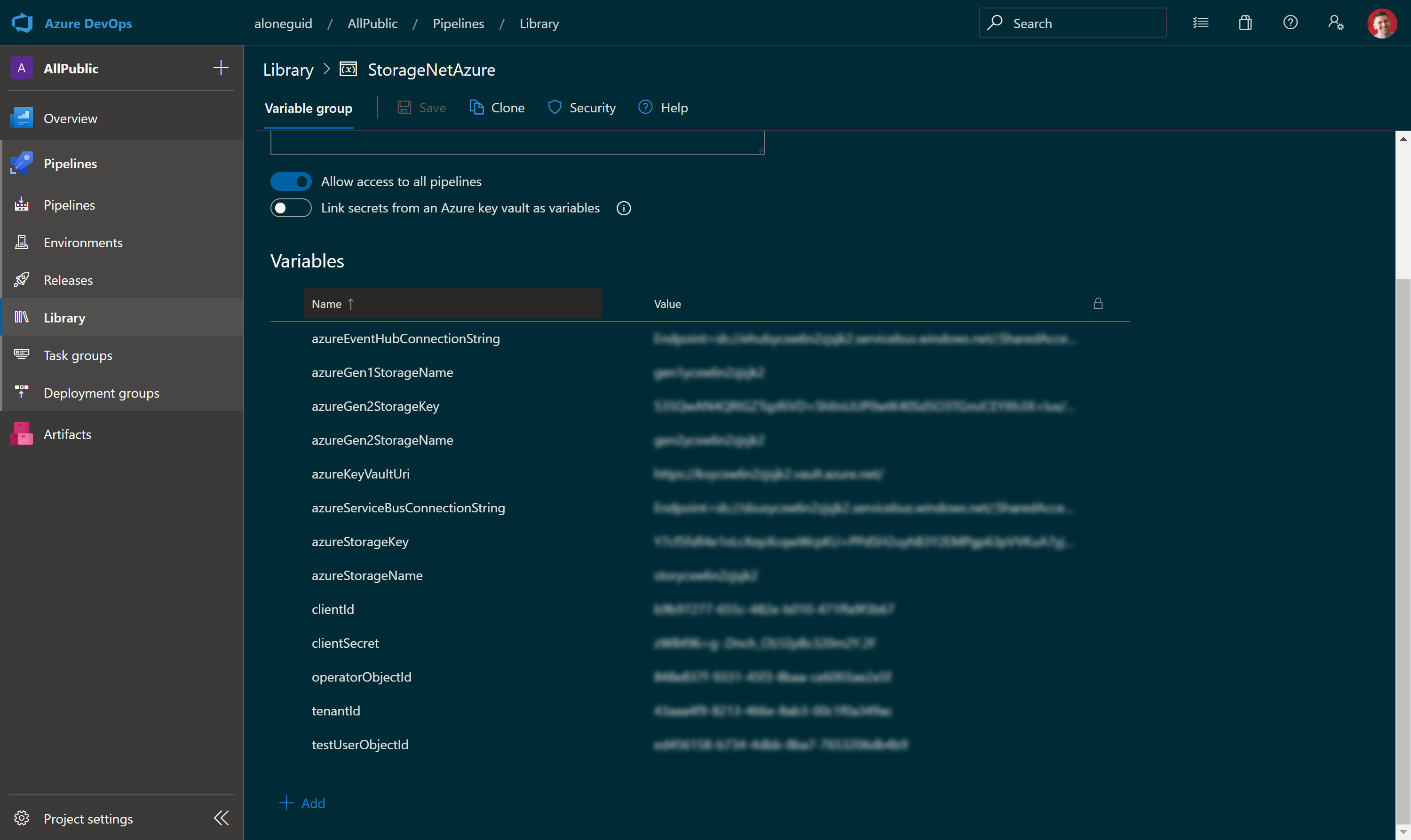Open the Pipelines sub-item with factory icon
The image size is (1411, 840).
(122, 205)
